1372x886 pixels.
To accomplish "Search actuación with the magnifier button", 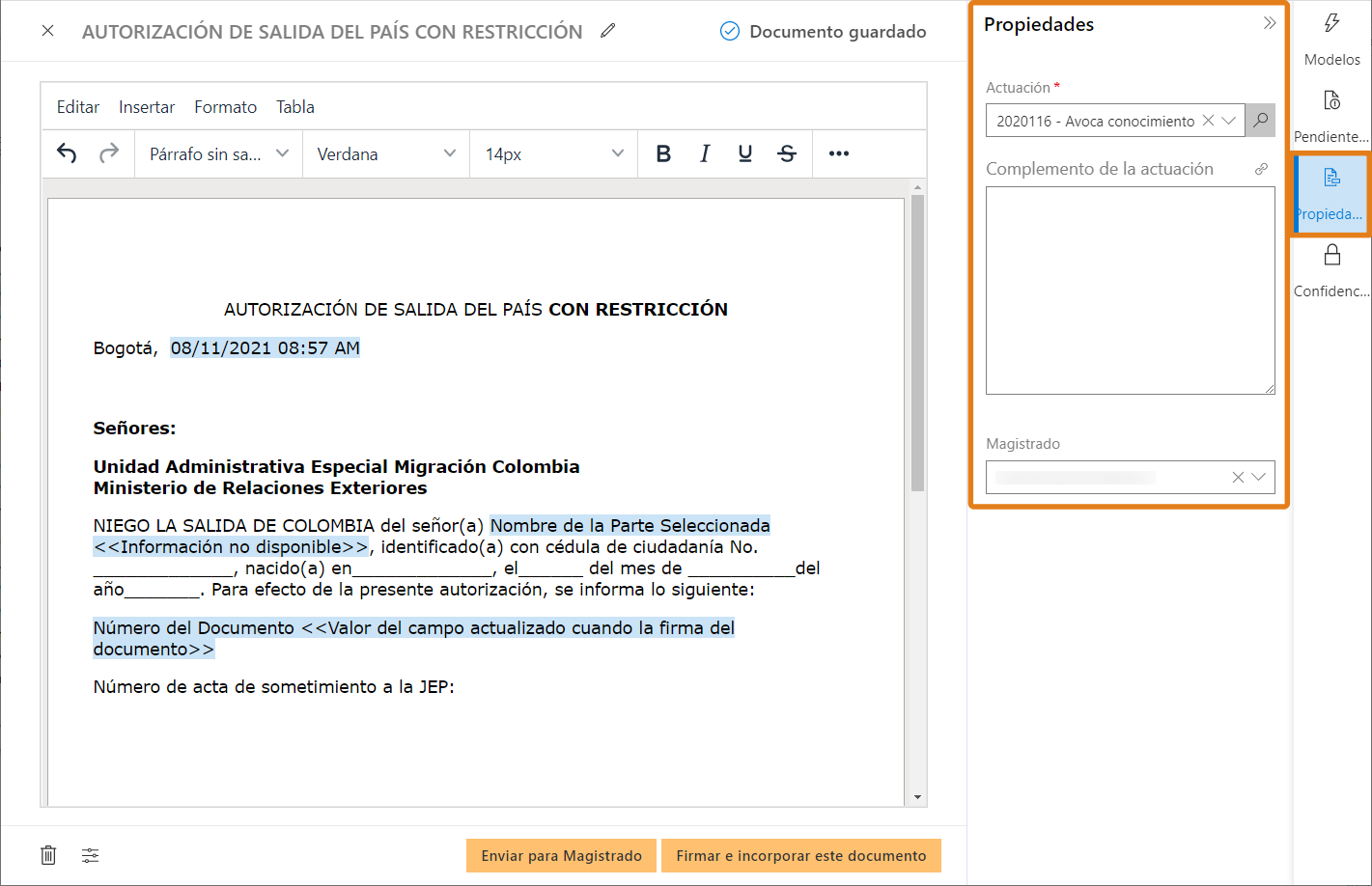I will 1260,121.
